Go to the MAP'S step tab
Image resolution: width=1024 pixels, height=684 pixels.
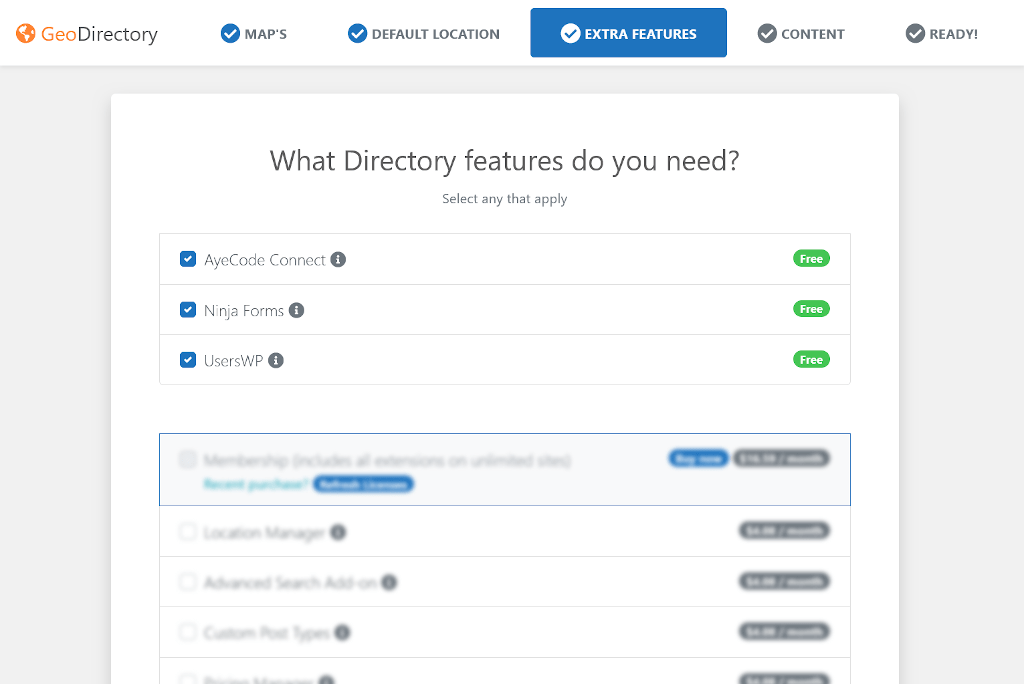pos(254,34)
